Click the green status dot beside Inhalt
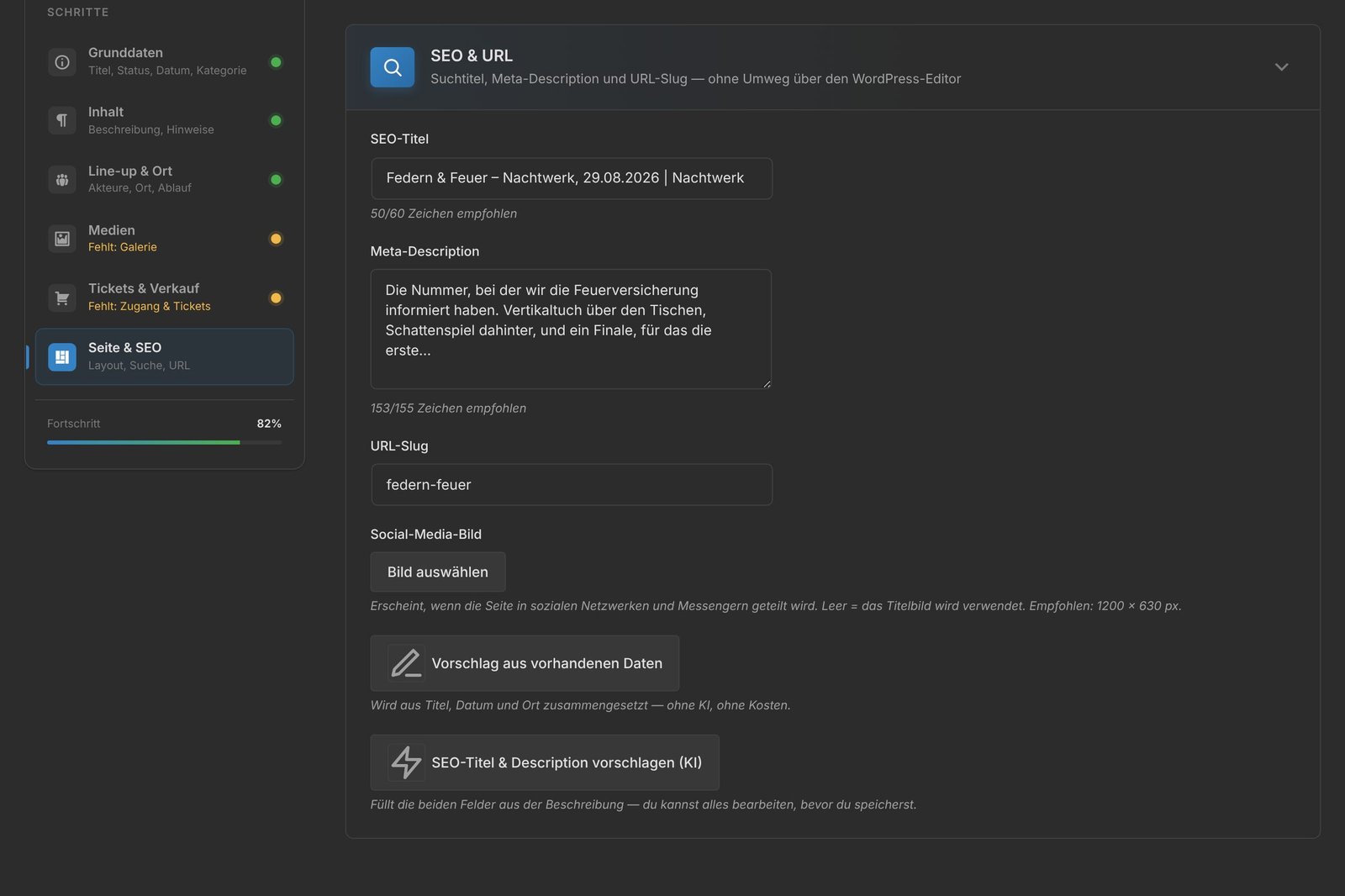Image resolution: width=1345 pixels, height=896 pixels. tap(276, 120)
